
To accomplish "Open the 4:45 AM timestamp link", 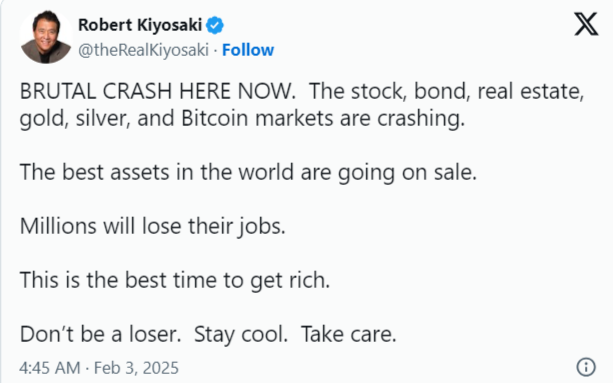I will point(50,368).
